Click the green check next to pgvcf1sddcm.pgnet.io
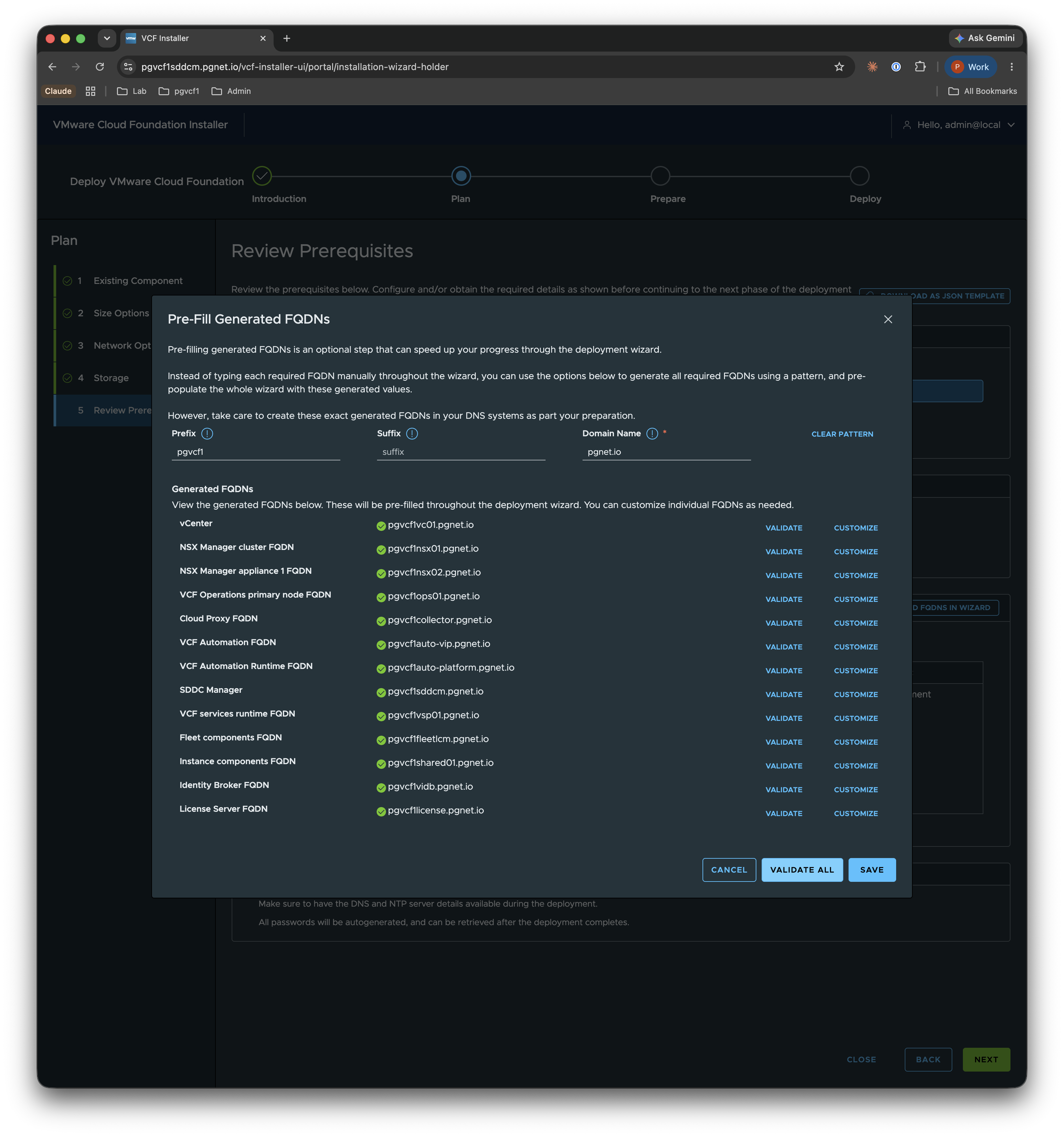The width and height of the screenshot is (1064, 1137). click(x=381, y=692)
